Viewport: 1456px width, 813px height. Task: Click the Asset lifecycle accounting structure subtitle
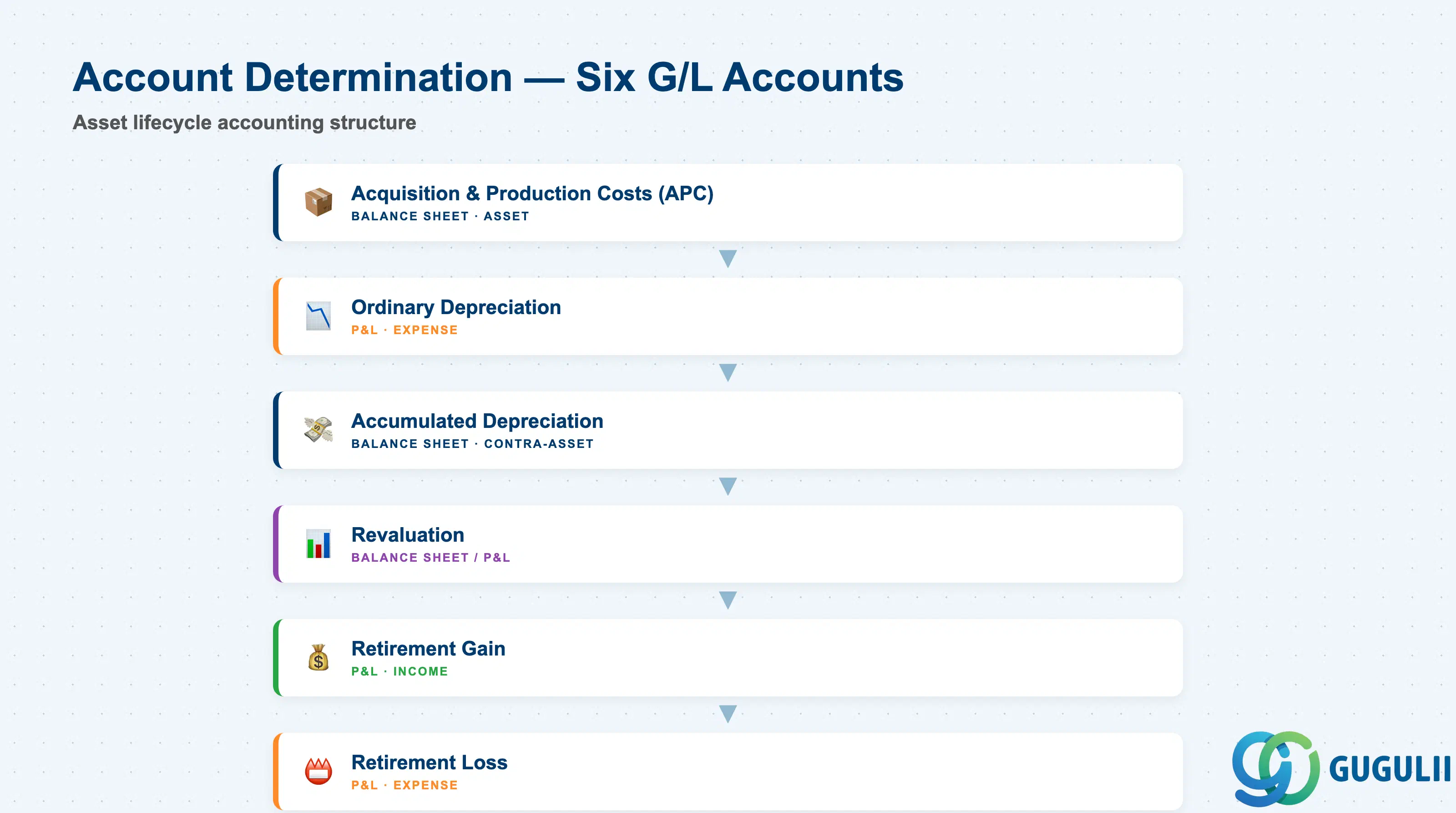[x=245, y=123]
